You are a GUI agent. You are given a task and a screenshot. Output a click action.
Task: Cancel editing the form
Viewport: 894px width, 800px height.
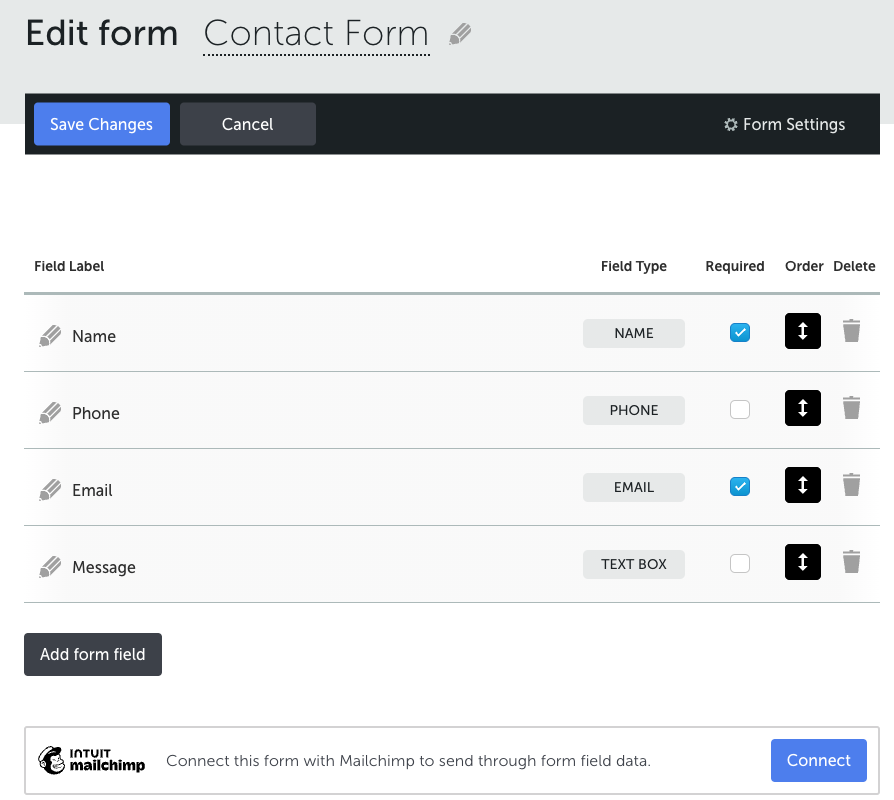248,124
